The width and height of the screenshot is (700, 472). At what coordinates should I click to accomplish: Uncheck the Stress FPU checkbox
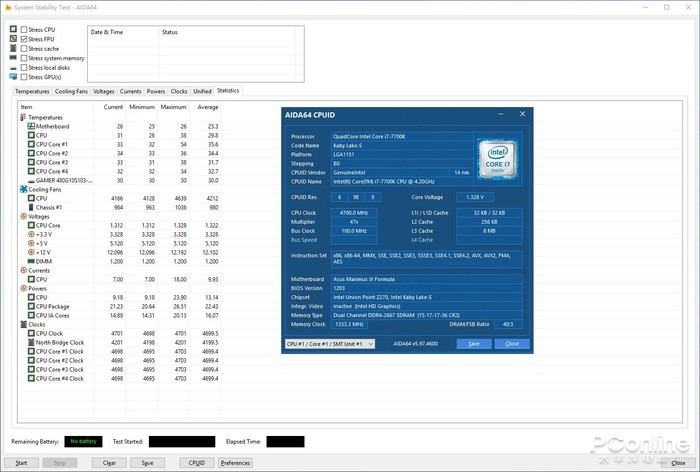[x=24, y=39]
